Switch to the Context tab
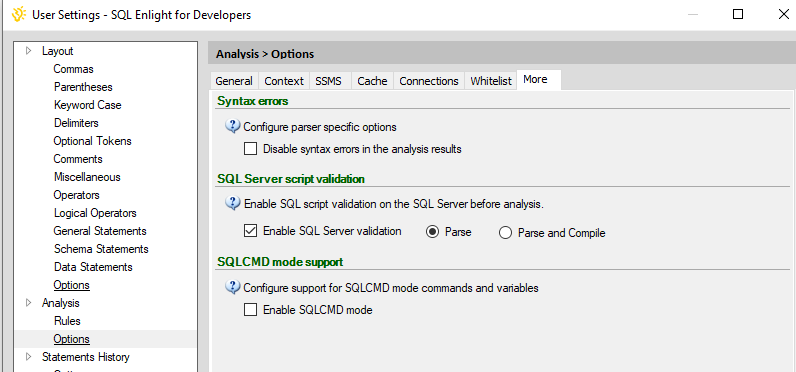Viewport: 796px width, 372px height. point(284,81)
